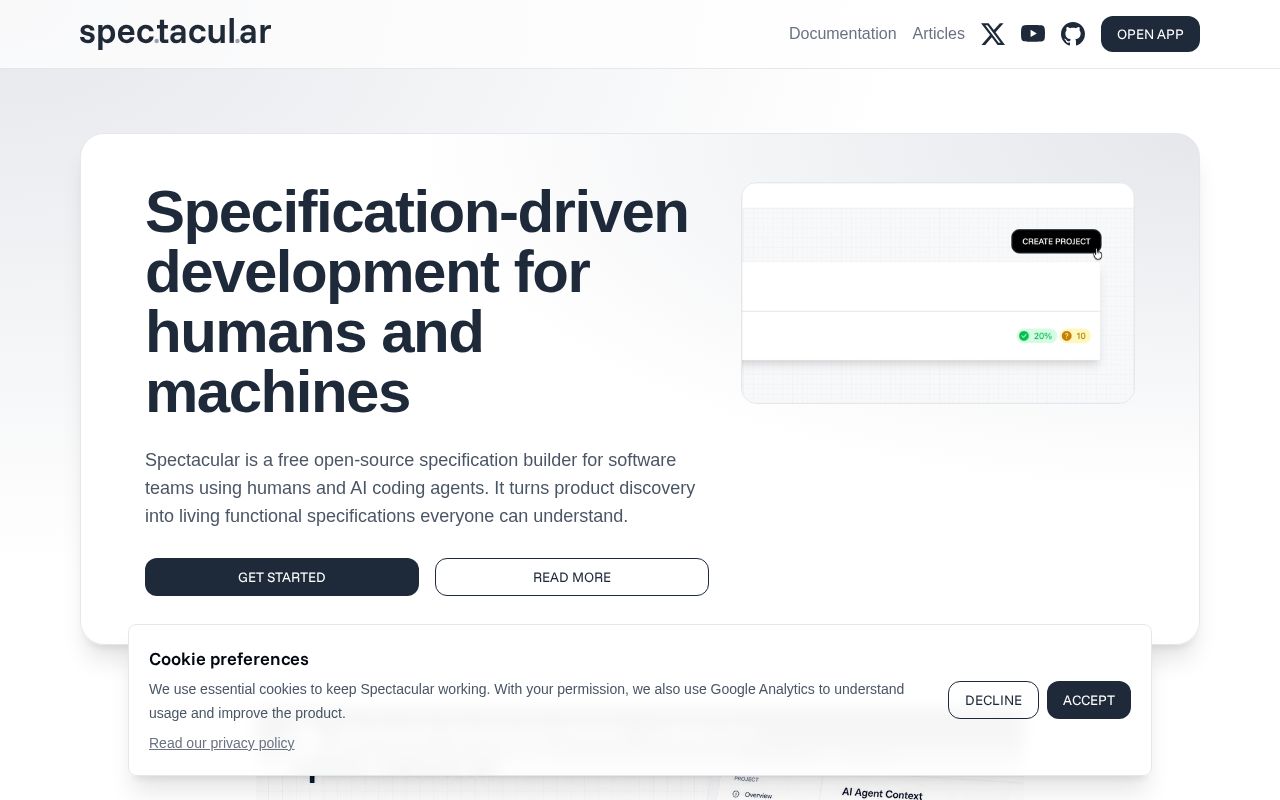Open the Documentation nav link
Image resolution: width=1280 pixels, height=800 pixels.
tap(842, 34)
